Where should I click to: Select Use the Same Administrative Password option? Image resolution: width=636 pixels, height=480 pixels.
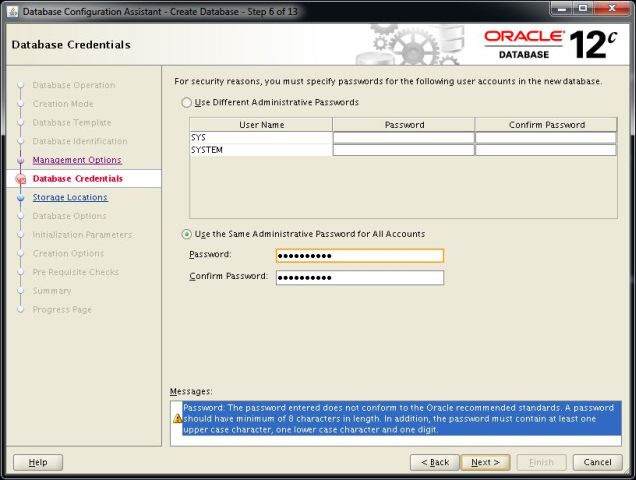tap(186, 234)
